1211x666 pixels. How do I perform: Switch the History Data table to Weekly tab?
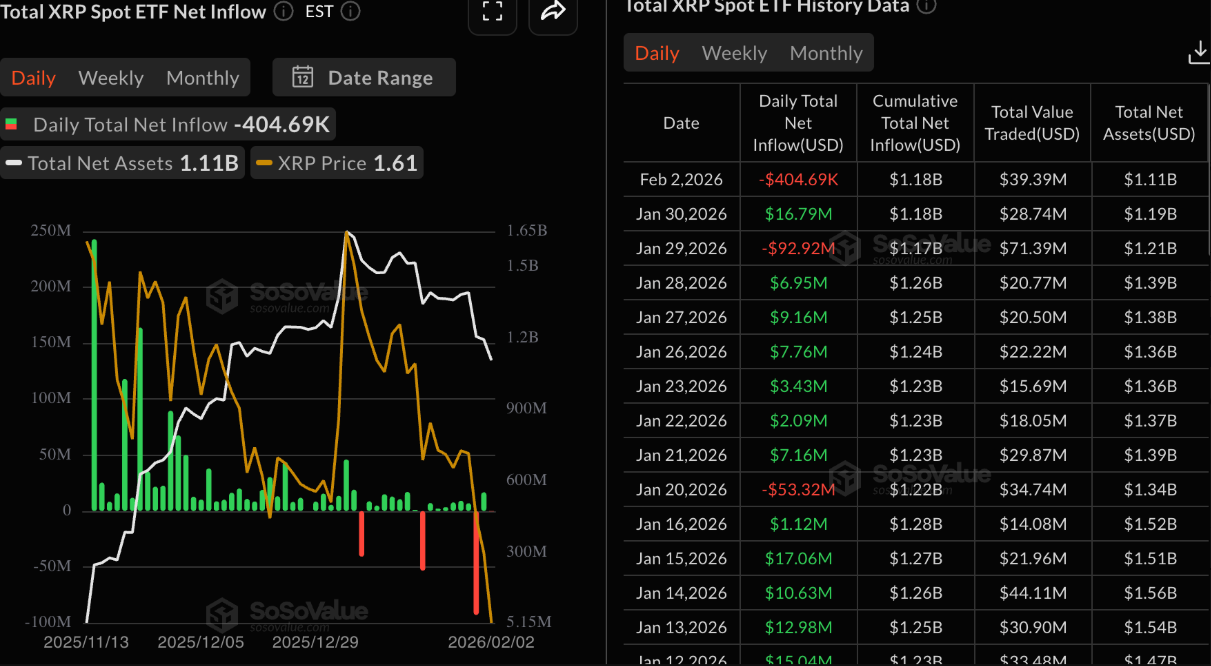coord(734,52)
